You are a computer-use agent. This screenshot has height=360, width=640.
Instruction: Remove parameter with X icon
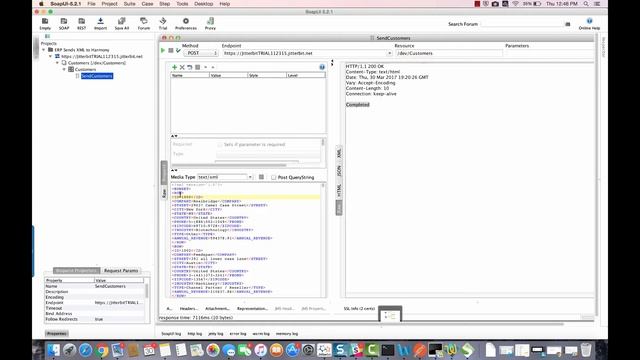tap(182, 67)
